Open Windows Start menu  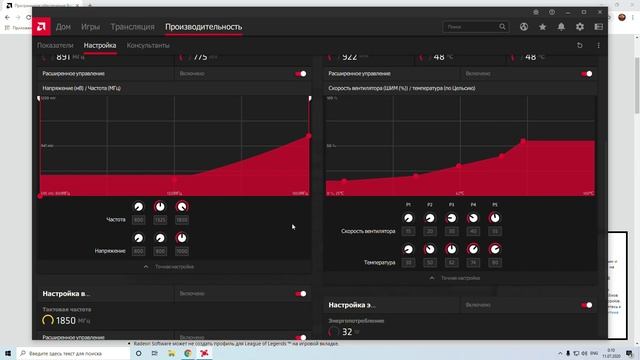point(8,353)
